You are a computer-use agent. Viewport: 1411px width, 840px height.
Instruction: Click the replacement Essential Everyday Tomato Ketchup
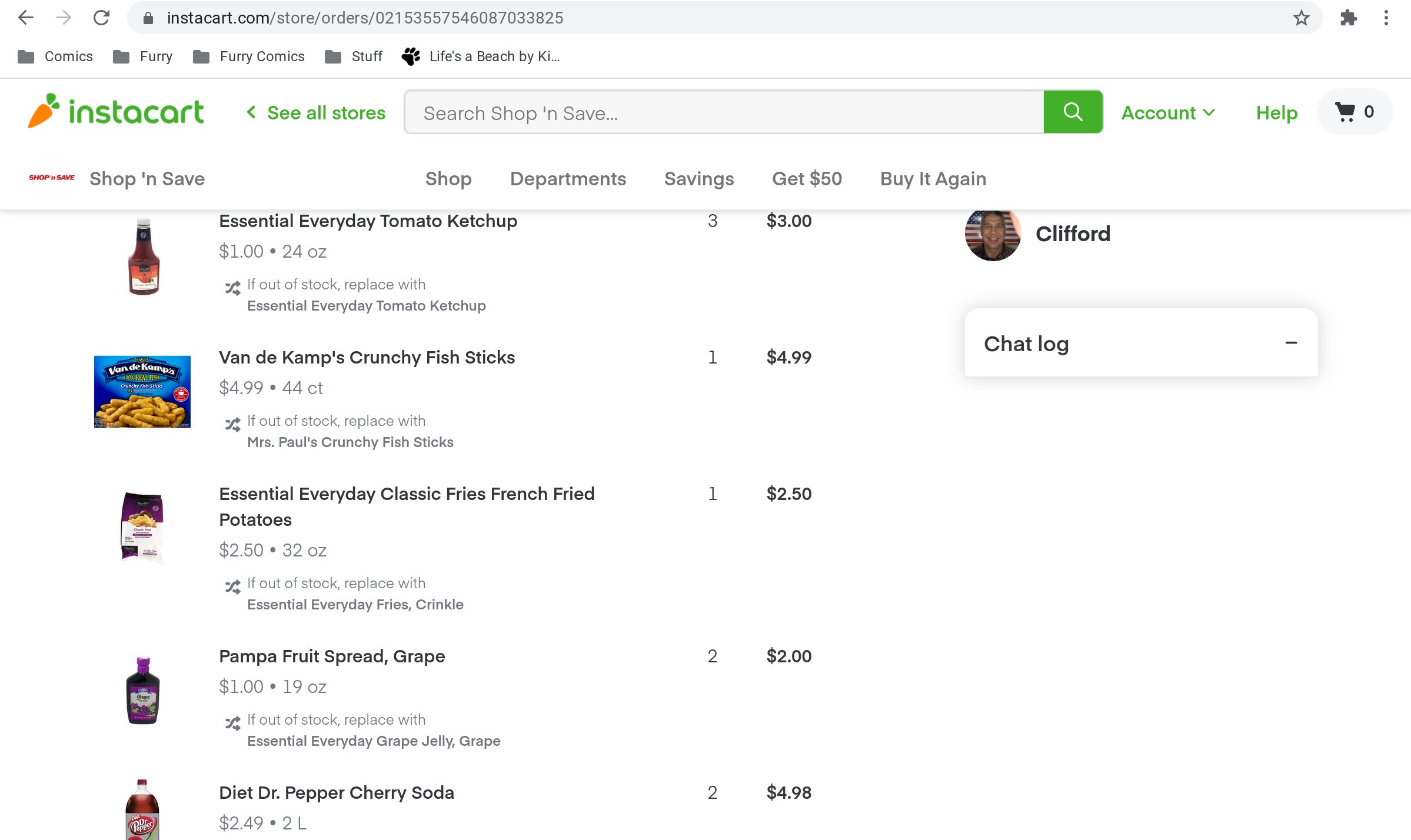366,306
